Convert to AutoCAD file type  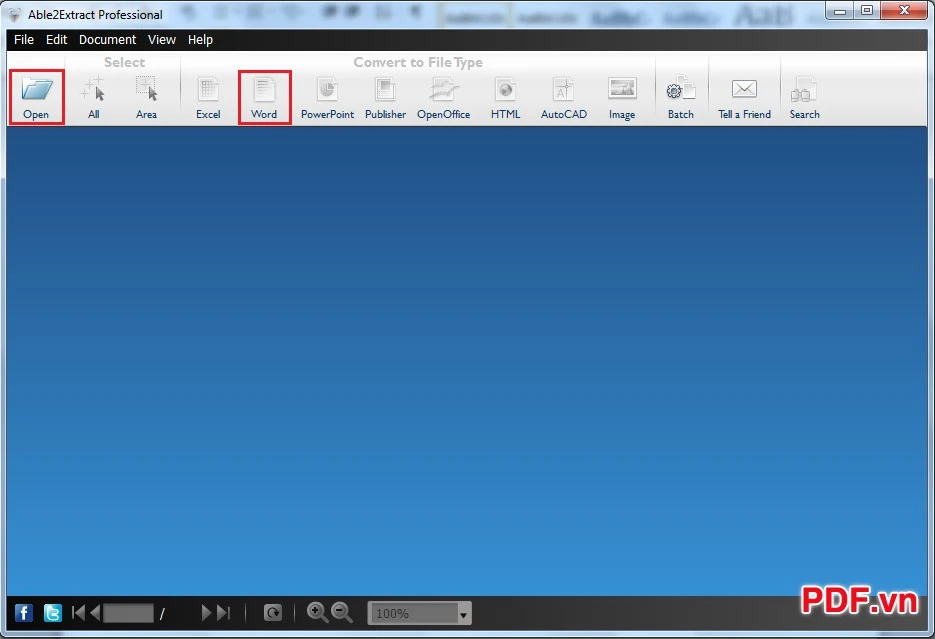coord(564,97)
